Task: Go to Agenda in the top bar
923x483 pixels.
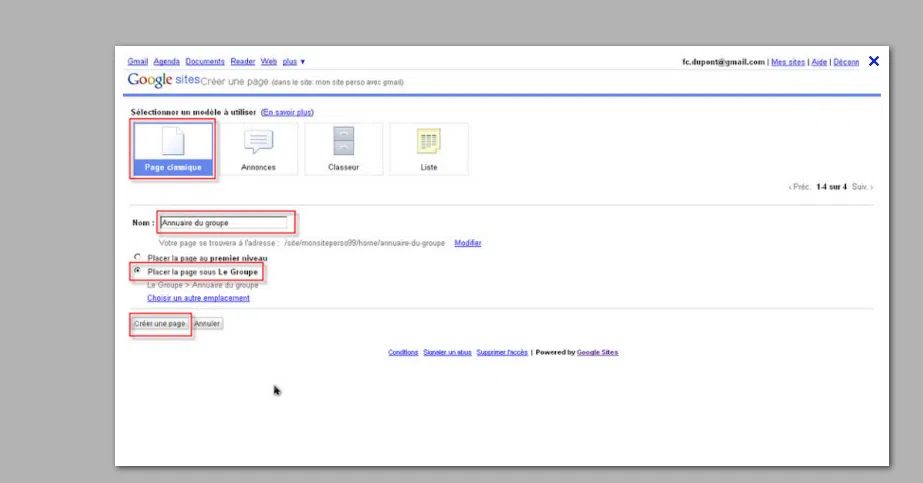Action: point(167,61)
